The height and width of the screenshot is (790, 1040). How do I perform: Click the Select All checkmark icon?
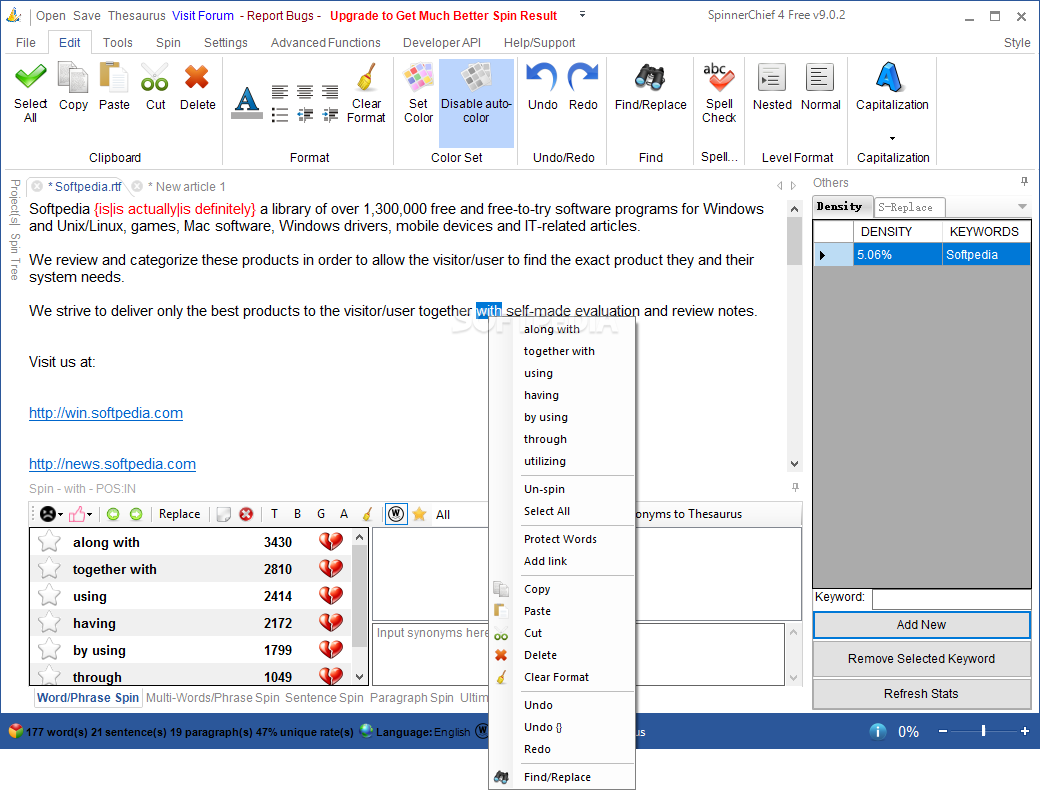tap(31, 78)
